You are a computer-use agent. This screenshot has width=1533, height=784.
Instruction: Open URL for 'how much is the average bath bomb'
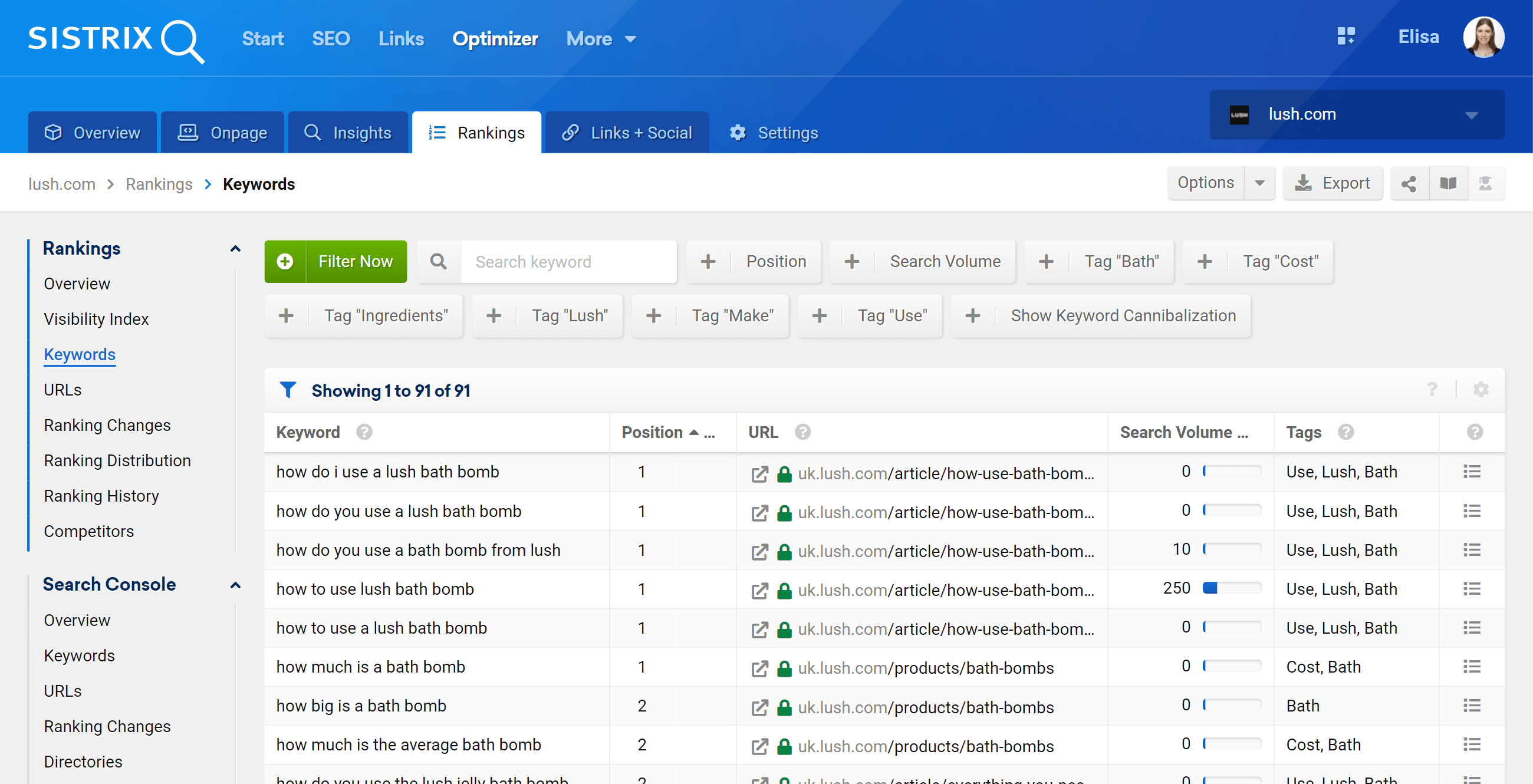point(925,746)
